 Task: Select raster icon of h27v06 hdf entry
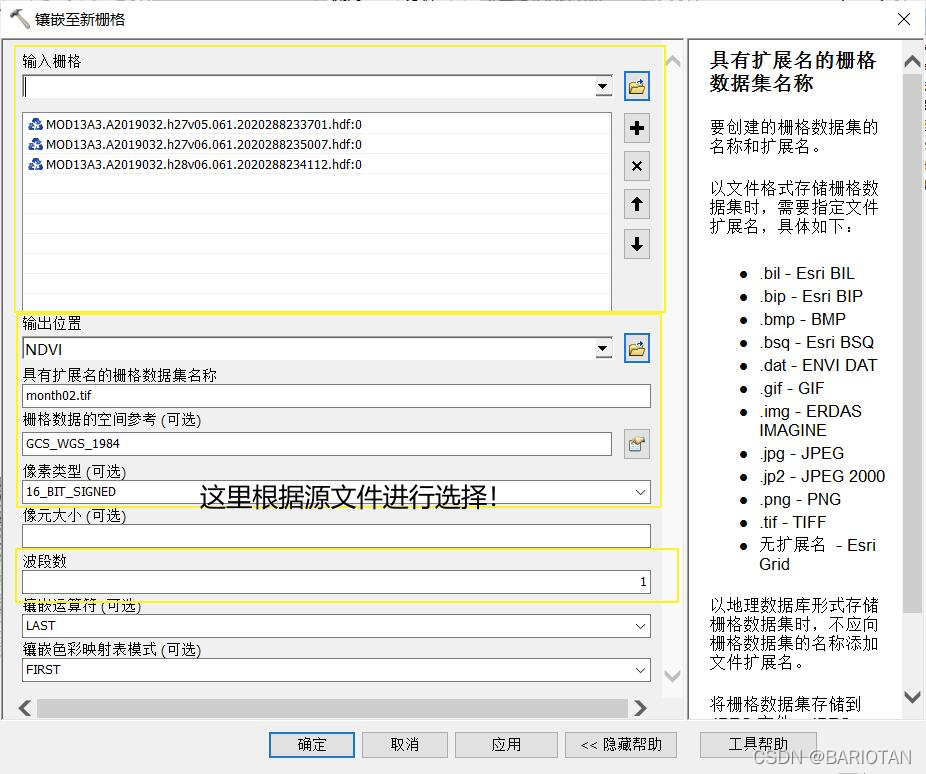35,144
